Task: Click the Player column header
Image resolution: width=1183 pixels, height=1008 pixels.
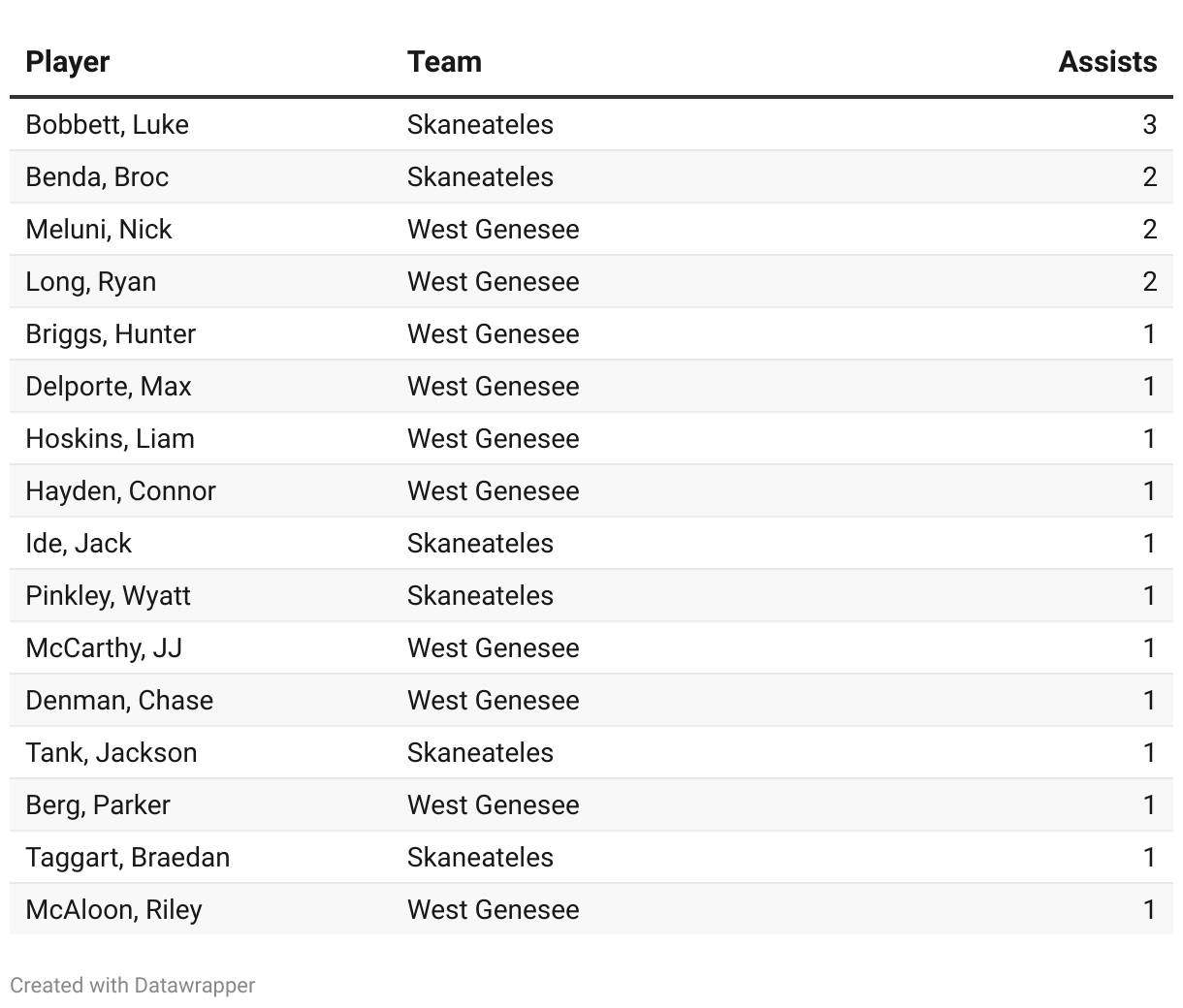Action: (x=68, y=62)
